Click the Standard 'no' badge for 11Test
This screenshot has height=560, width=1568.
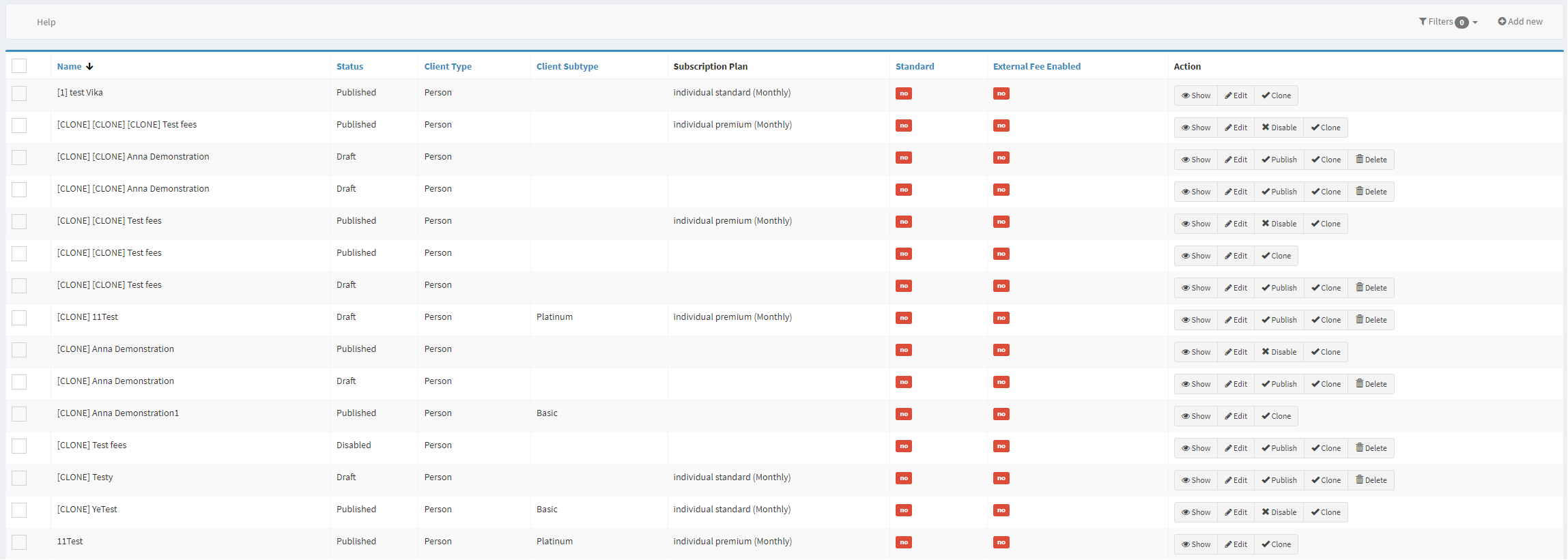click(903, 542)
